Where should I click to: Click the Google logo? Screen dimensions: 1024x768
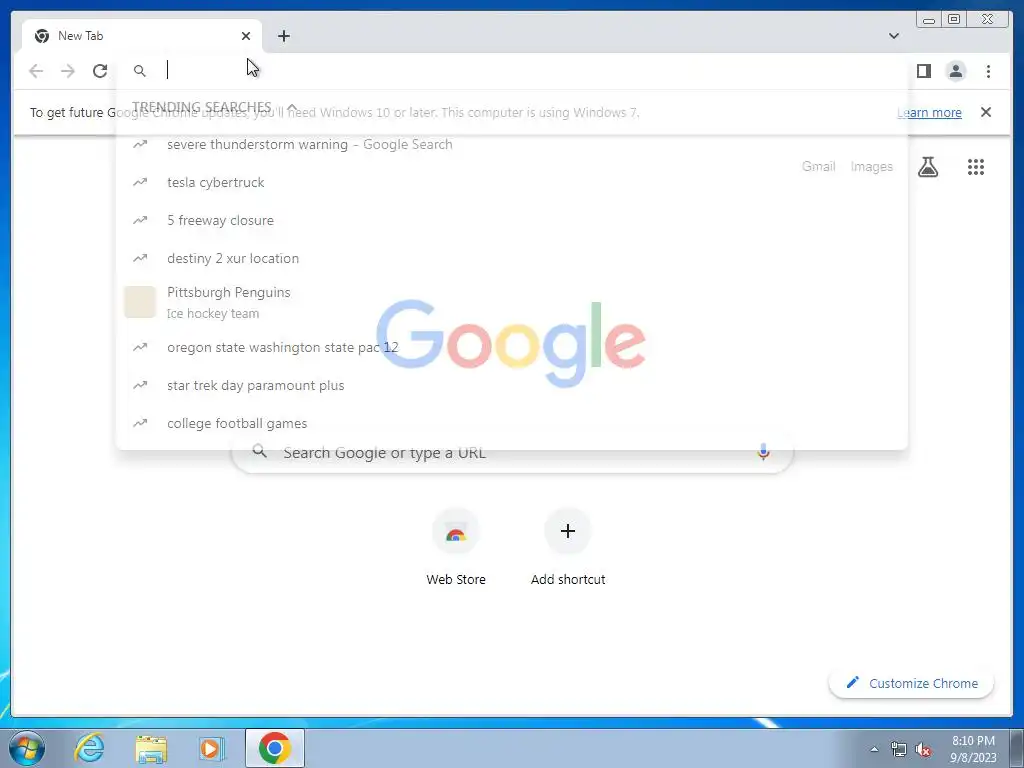tap(511, 343)
